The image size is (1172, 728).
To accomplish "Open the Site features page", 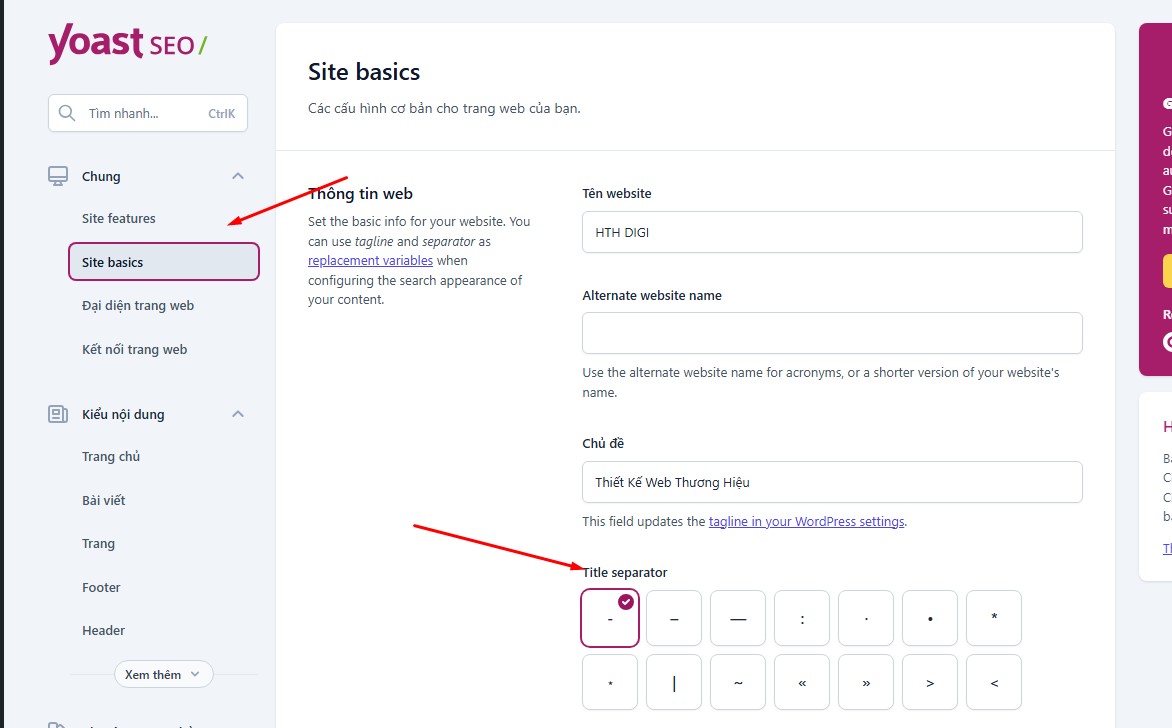I will click(119, 218).
